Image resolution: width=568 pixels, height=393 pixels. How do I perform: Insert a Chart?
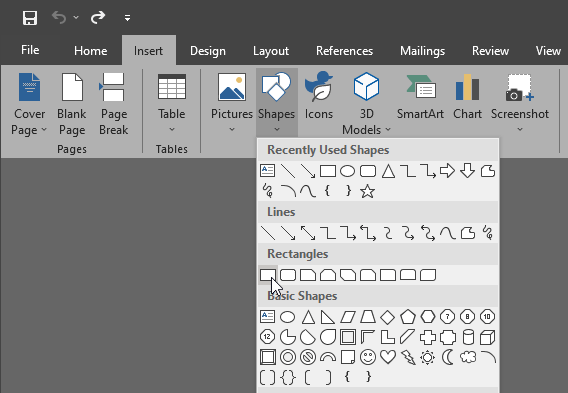467,96
